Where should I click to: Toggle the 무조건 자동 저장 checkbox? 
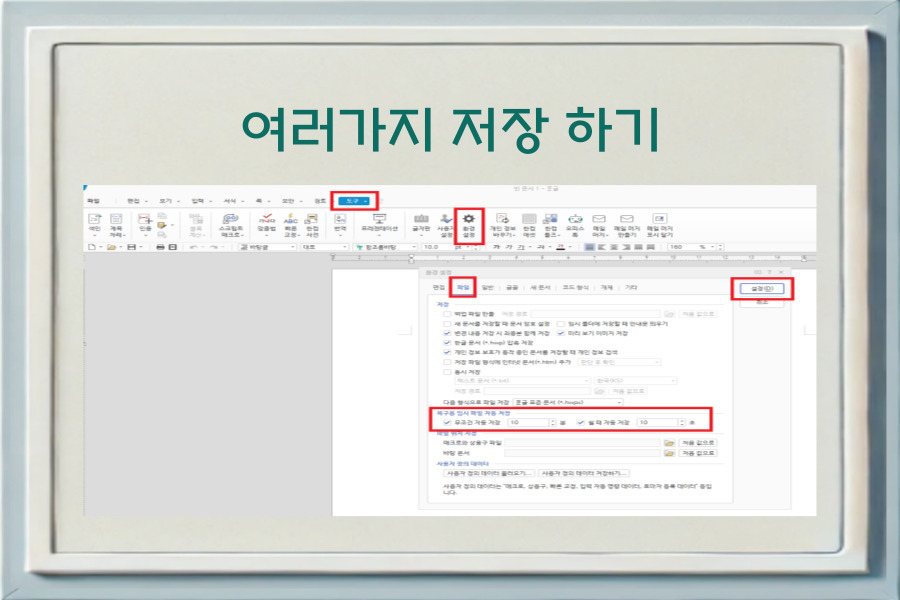447,423
